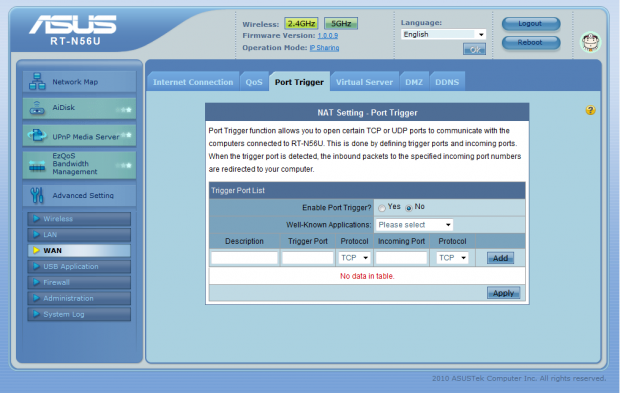Click the ASUS logo
The image size is (620, 393).
[x=73, y=25]
